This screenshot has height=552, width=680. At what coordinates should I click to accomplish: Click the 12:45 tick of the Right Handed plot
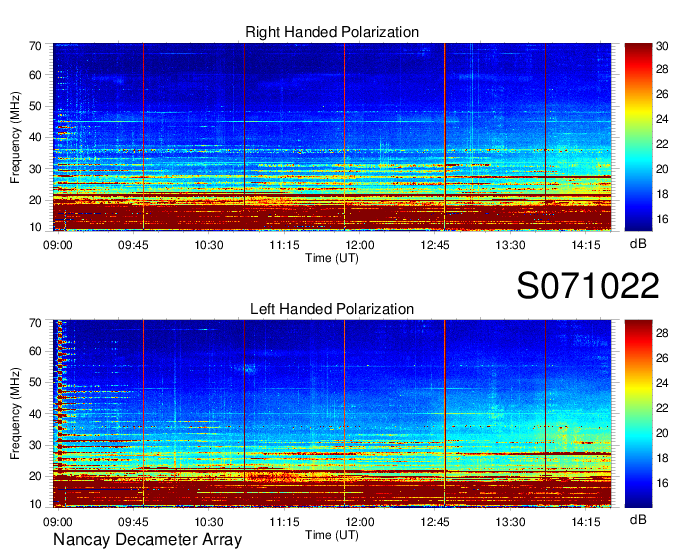435,245
